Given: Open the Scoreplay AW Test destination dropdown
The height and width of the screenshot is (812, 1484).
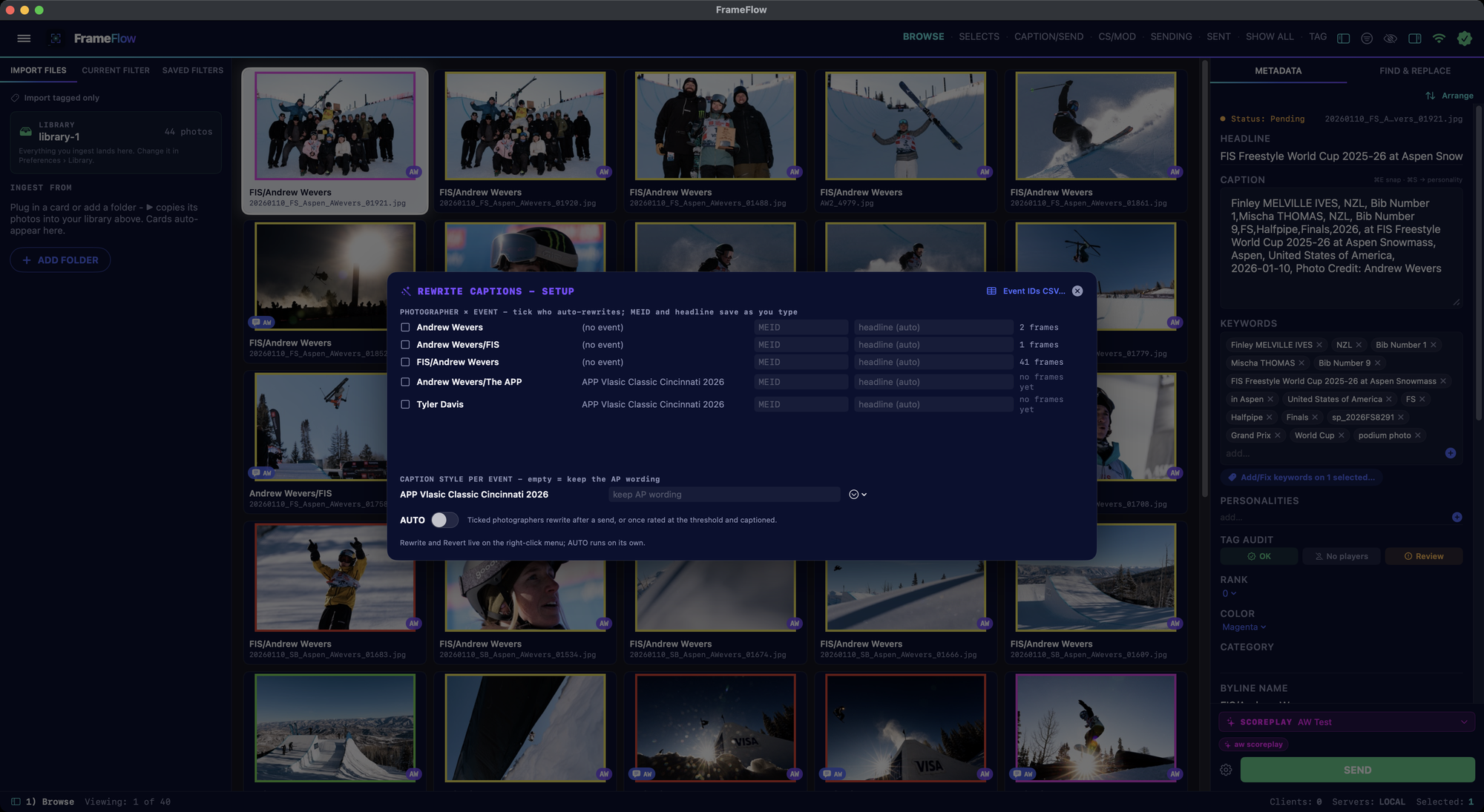Looking at the screenshot, I should pyautogui.click(x=1346, y=722).
